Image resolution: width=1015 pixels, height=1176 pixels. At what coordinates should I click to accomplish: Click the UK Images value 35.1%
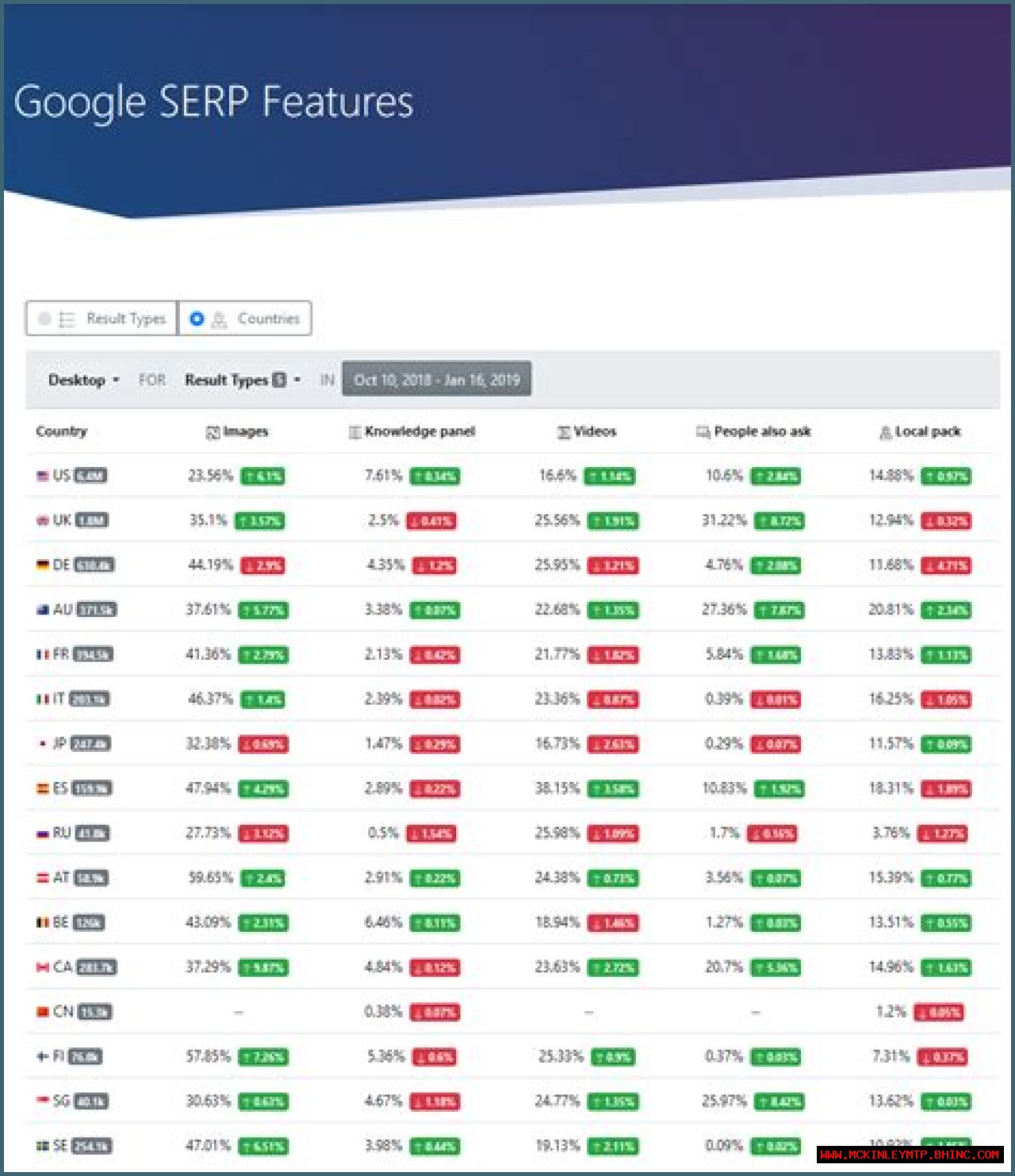pos(208,520)
